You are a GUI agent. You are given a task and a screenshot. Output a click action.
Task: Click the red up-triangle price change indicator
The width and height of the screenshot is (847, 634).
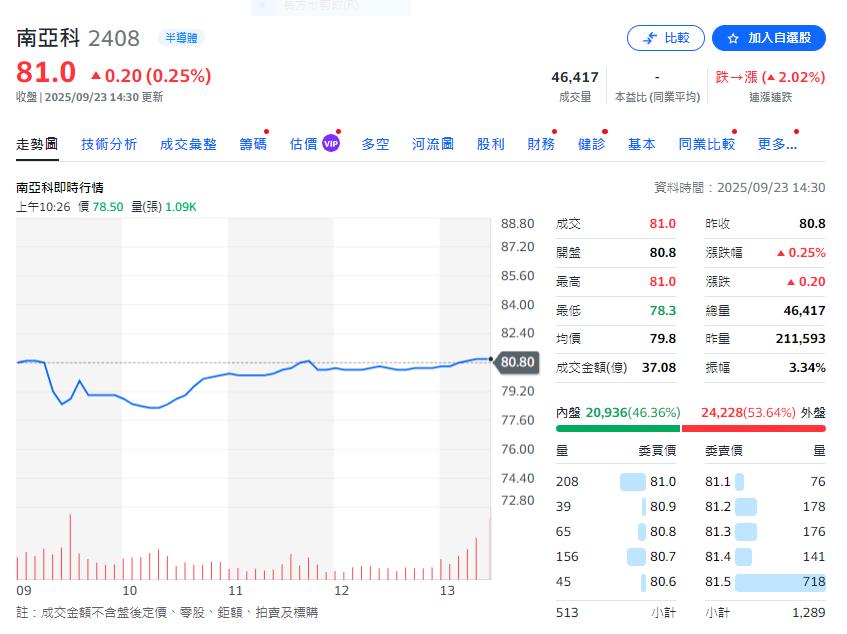(x=96, y=75)
